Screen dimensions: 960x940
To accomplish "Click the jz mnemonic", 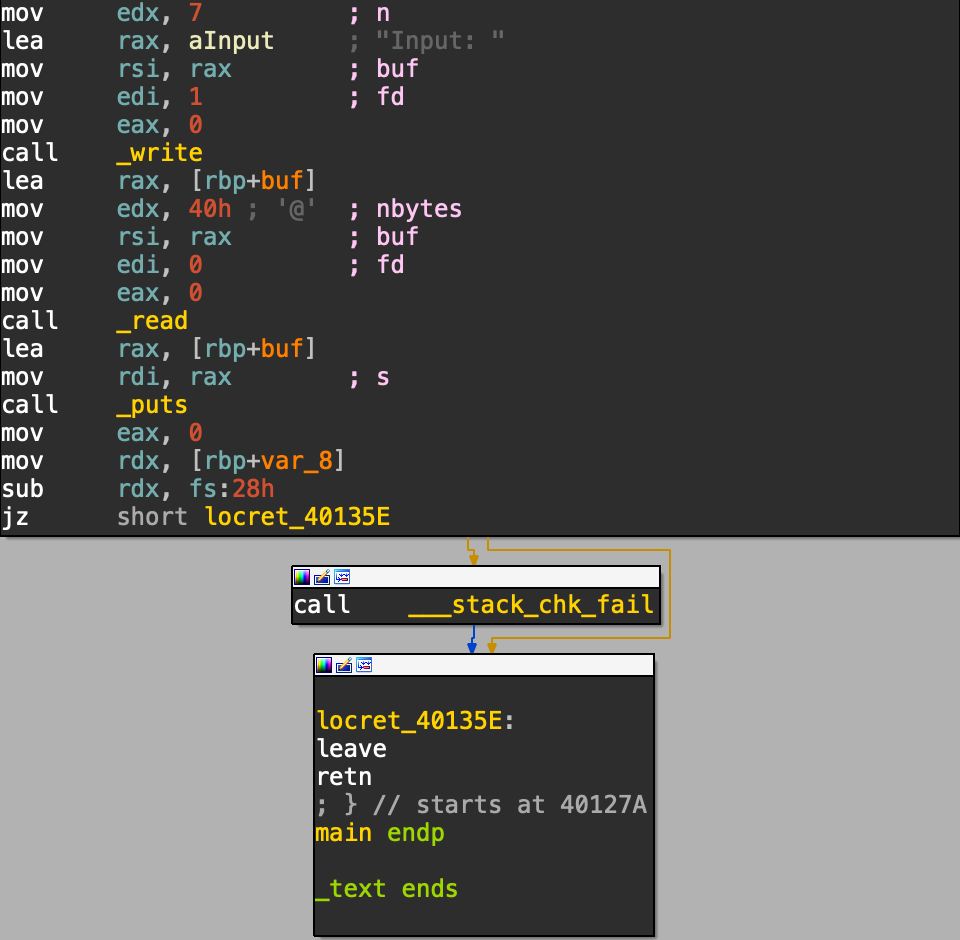I will (x=15, y=517).
